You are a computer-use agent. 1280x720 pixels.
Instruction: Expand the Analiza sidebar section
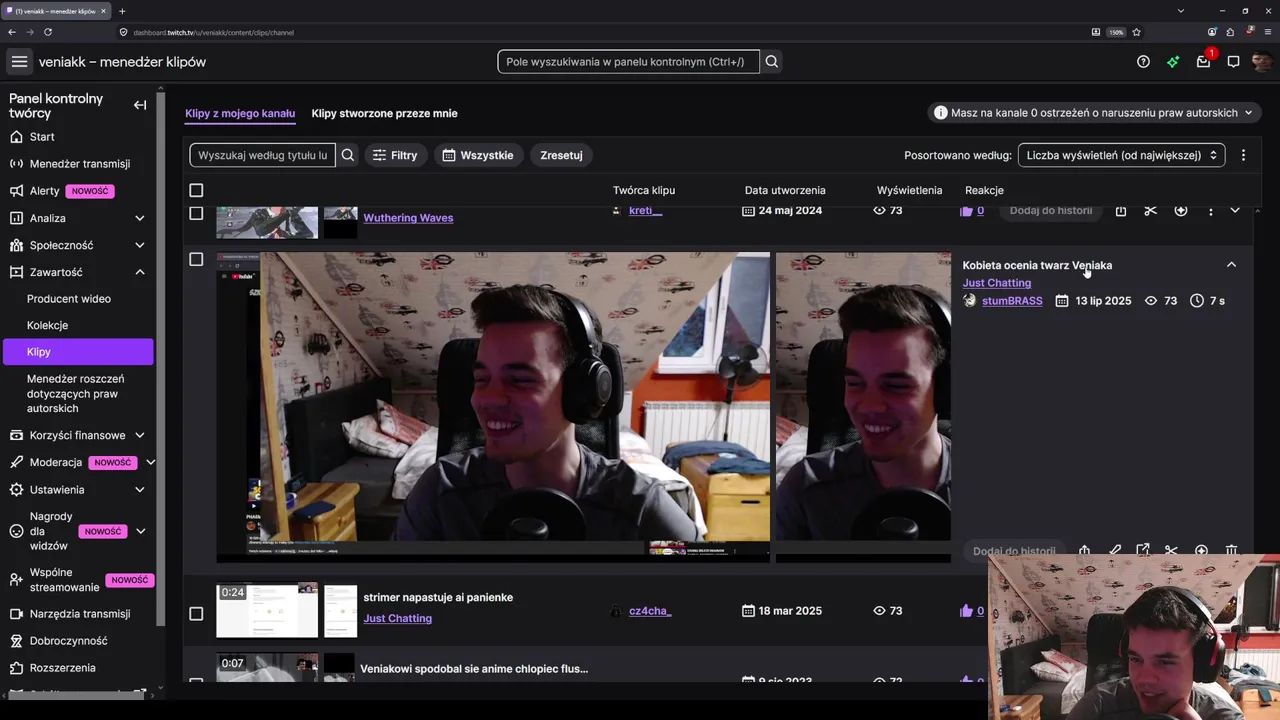[x=140, y=218]
